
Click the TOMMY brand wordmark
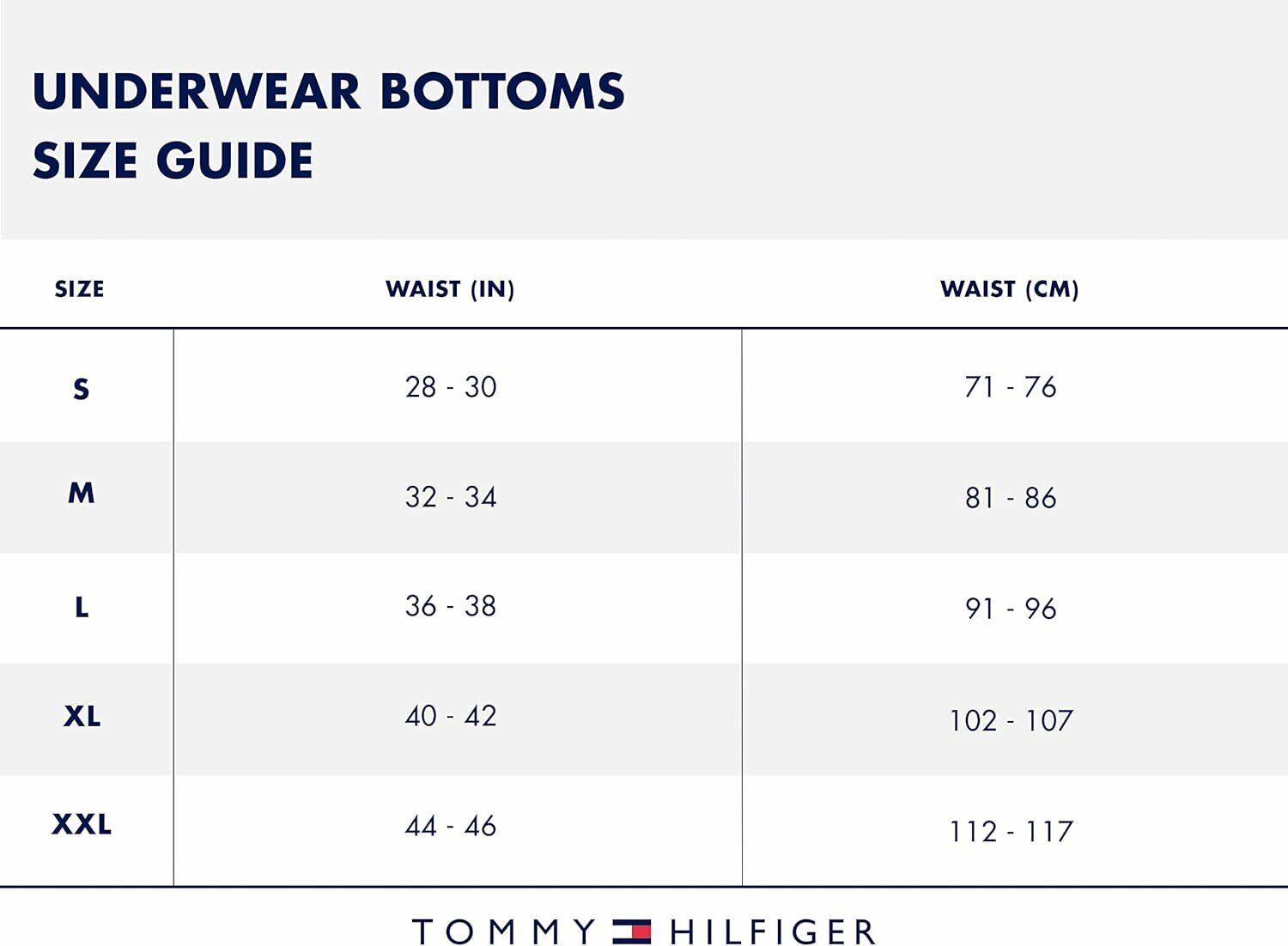[x=504, y=931]
